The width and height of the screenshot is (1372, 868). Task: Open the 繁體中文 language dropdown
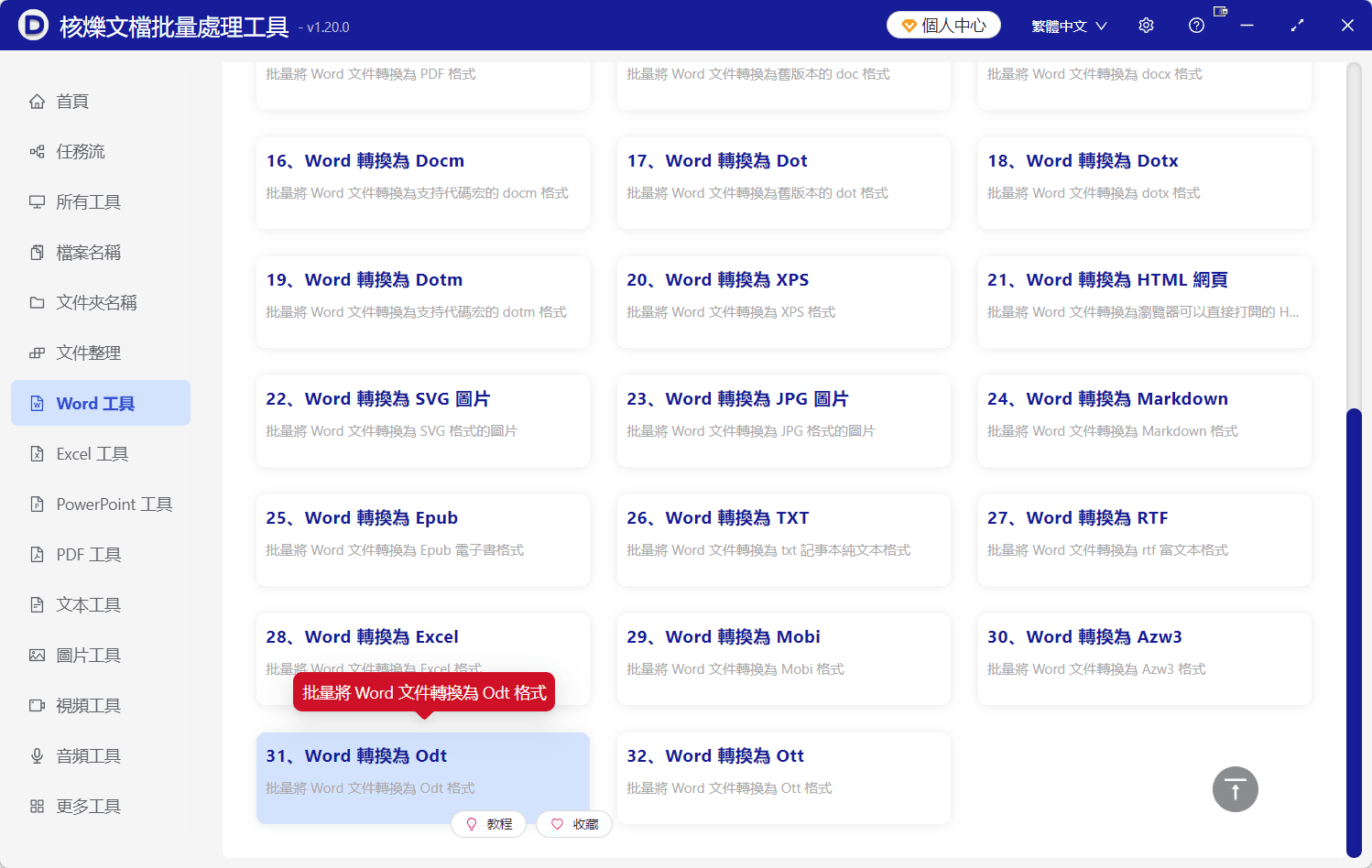point(1069,25)
